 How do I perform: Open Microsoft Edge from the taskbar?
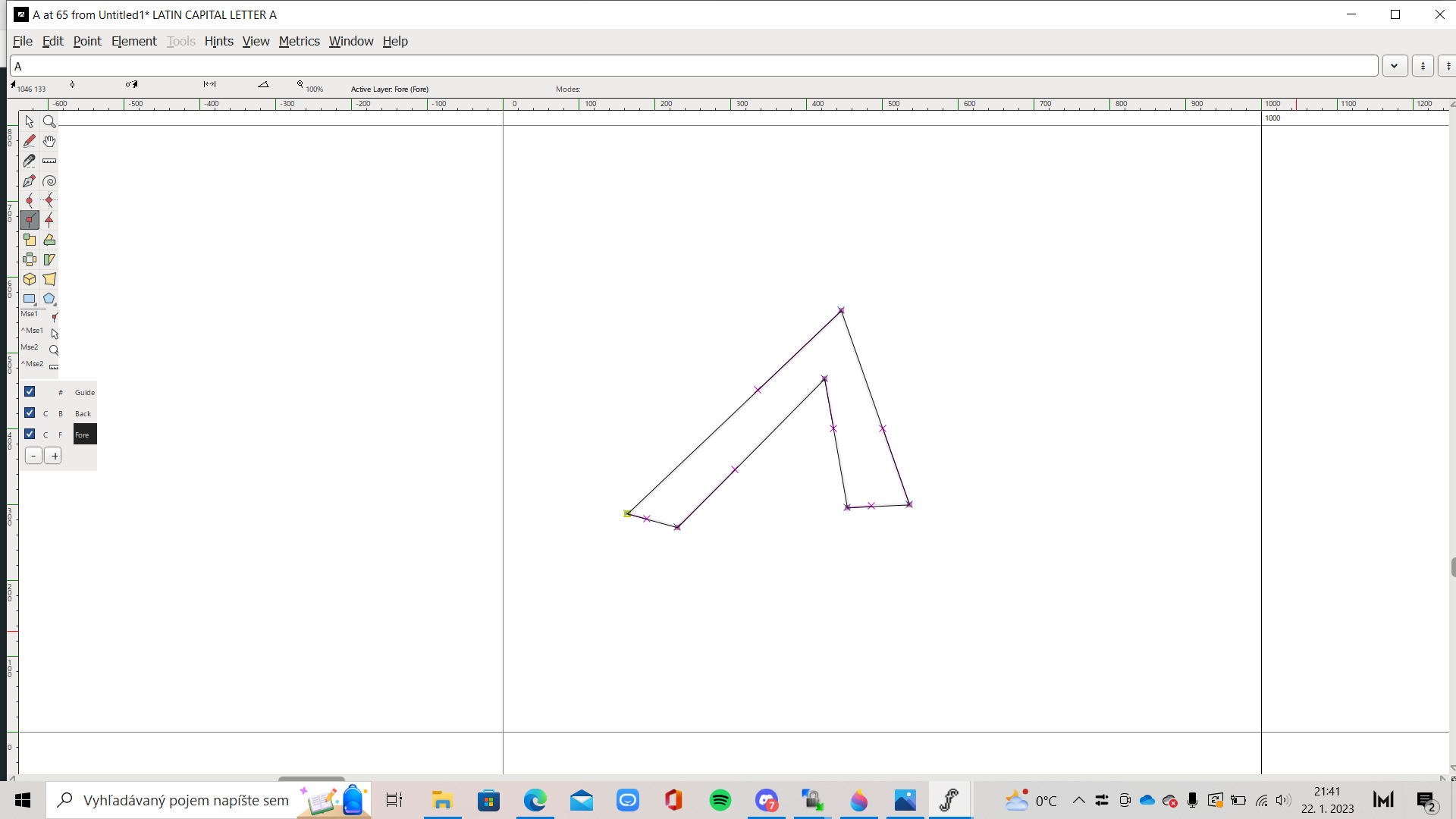535,800
